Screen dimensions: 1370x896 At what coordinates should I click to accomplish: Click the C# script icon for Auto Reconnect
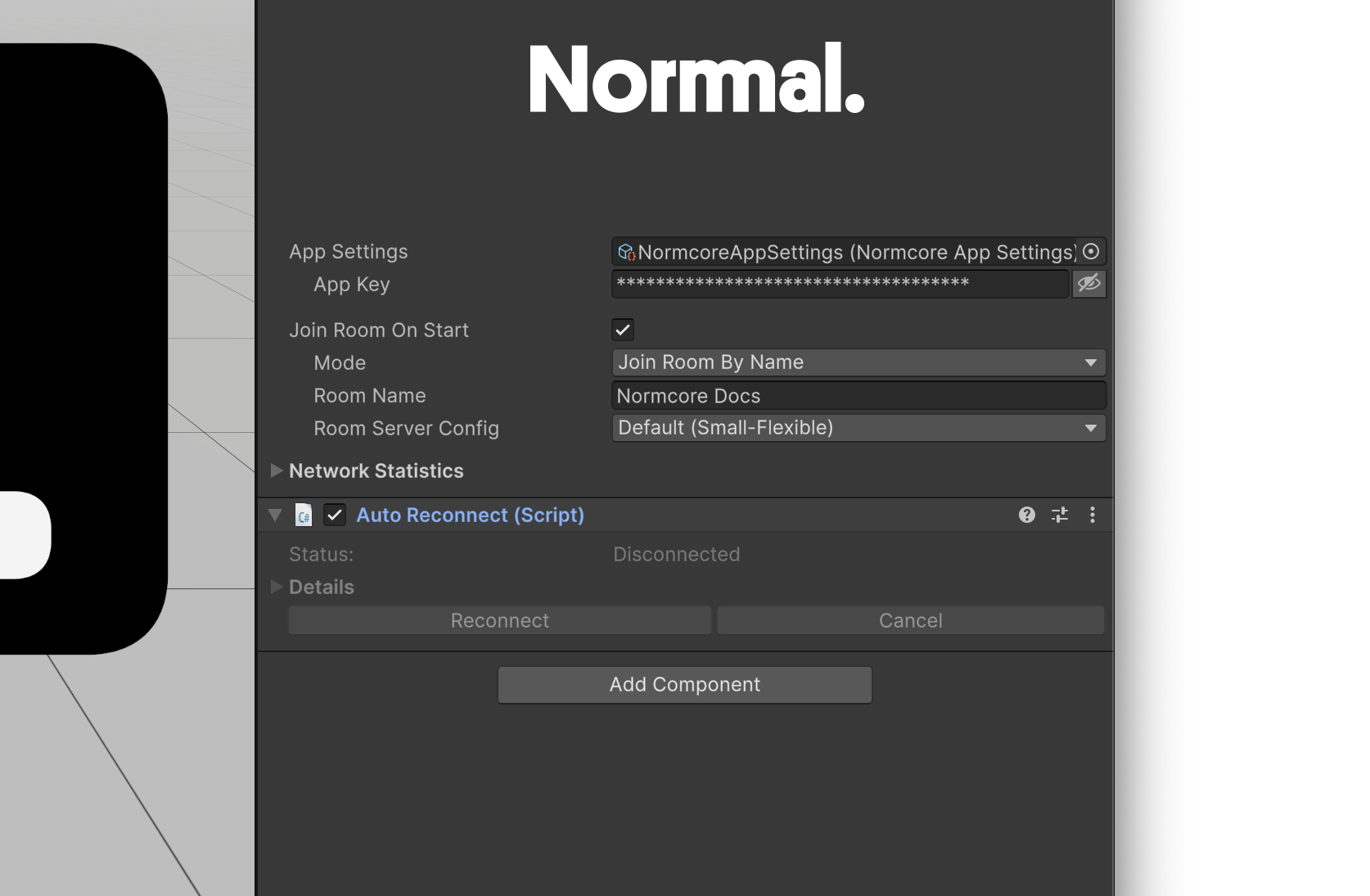304,516
